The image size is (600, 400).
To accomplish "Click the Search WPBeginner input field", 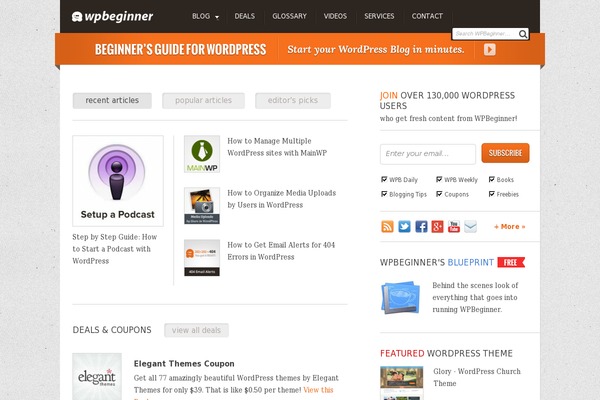I will (x=485, y=34).
